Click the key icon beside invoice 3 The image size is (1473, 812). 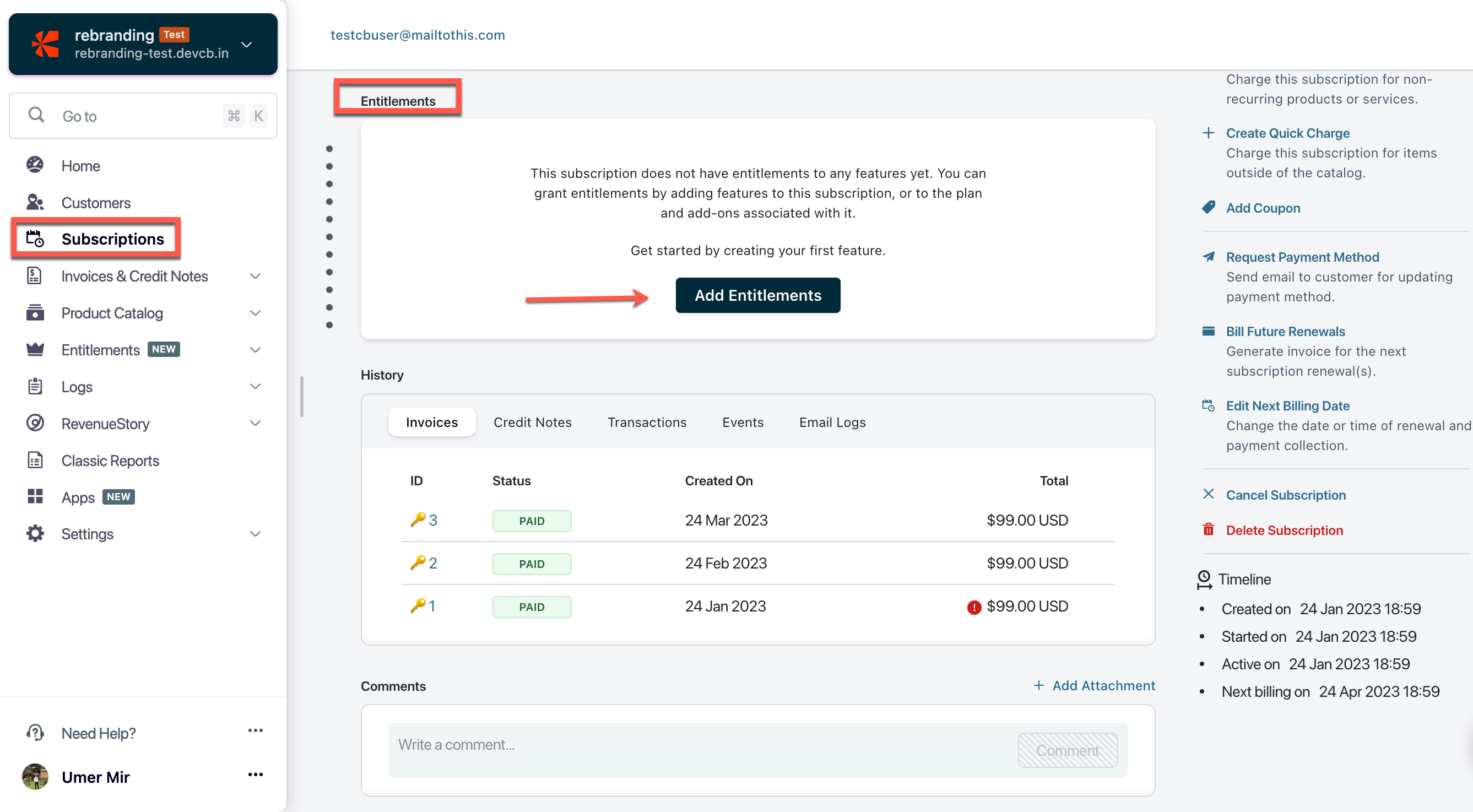tap(418, 519)
